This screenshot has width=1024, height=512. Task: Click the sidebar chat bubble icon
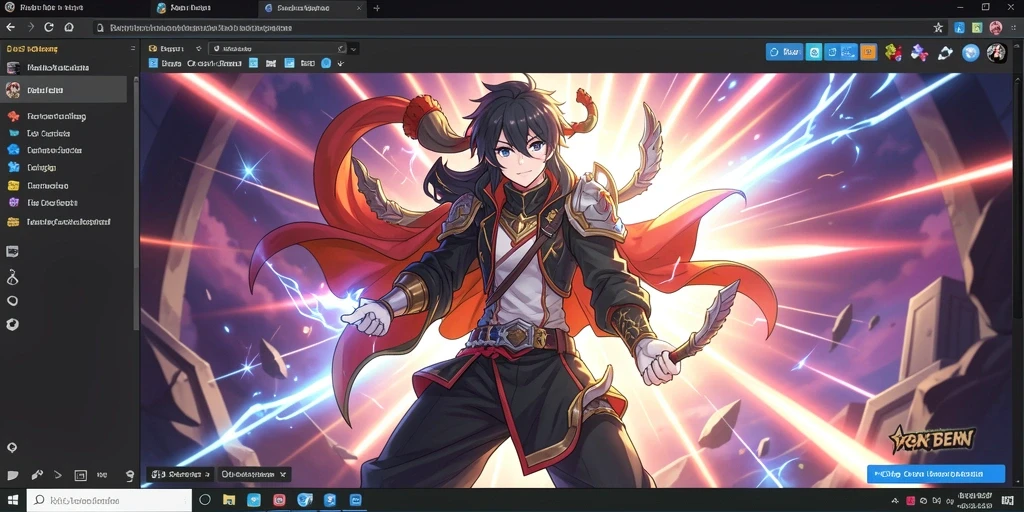(12, 251)
